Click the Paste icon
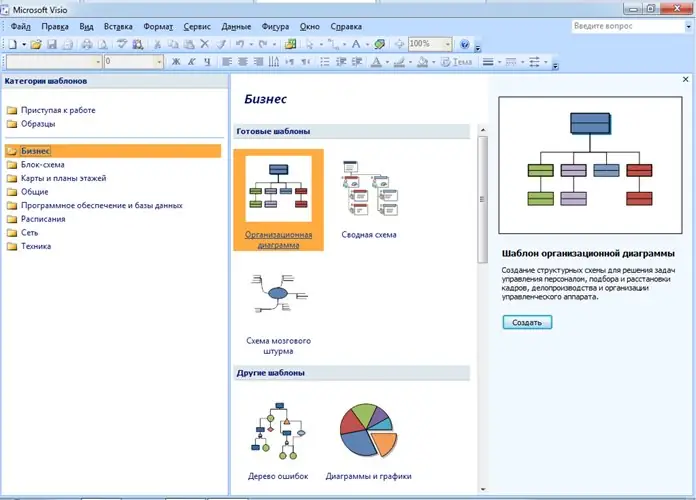The width and height of the screenshot is (696, 500). point(189,44)
